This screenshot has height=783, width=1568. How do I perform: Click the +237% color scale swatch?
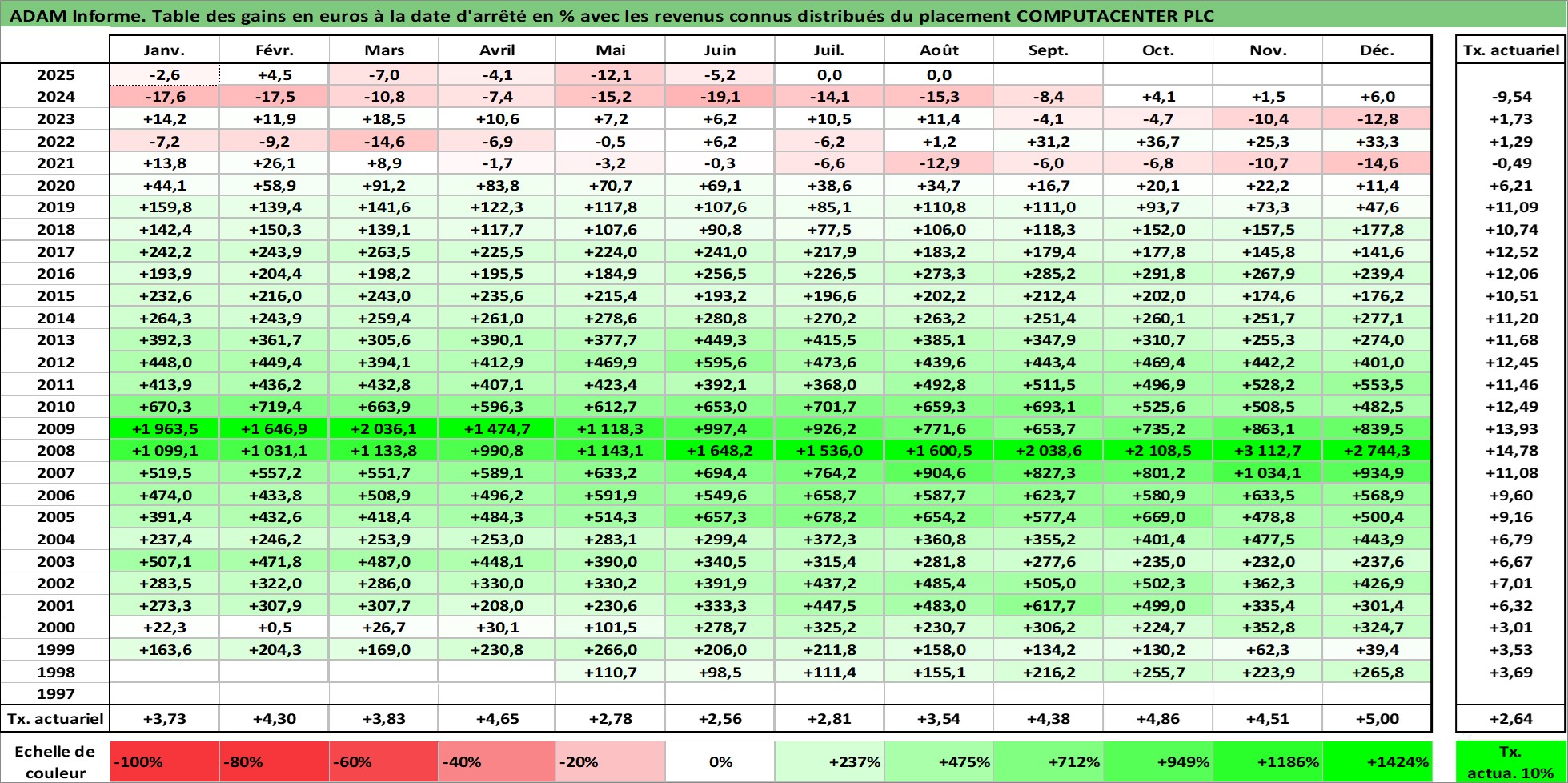(830, 762)
